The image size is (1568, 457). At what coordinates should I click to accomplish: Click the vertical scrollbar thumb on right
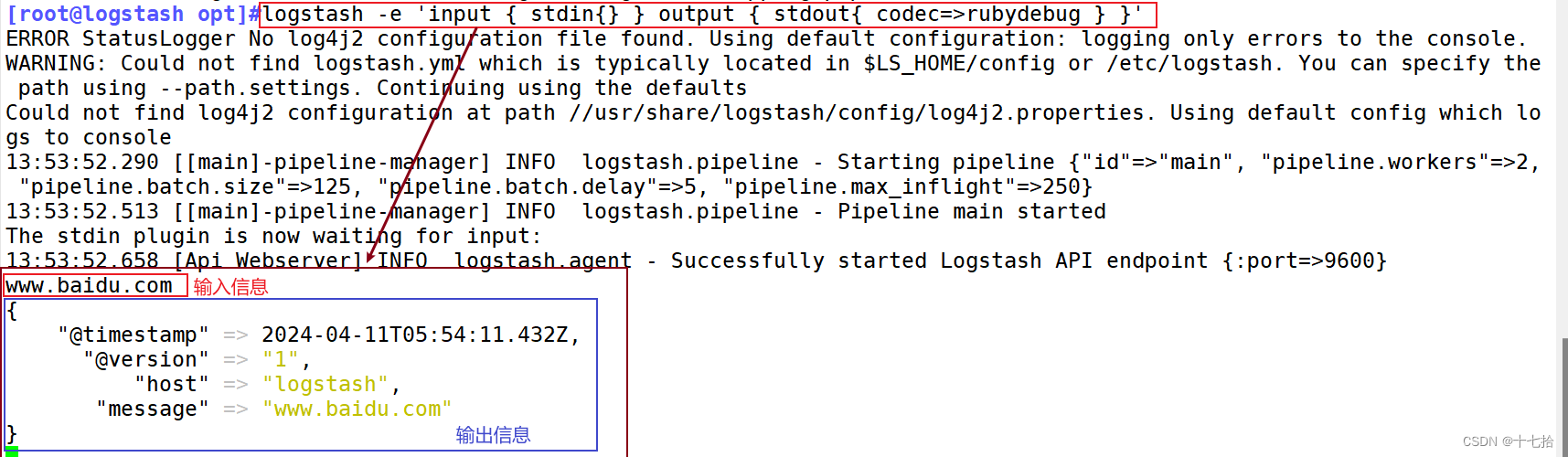pyautogui.click(x=1564, y=393)
